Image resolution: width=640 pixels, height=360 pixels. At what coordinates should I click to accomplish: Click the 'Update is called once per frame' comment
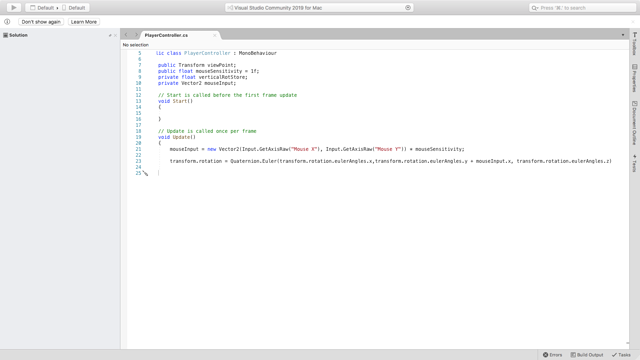pyautogui.click(x=207, y=131)
